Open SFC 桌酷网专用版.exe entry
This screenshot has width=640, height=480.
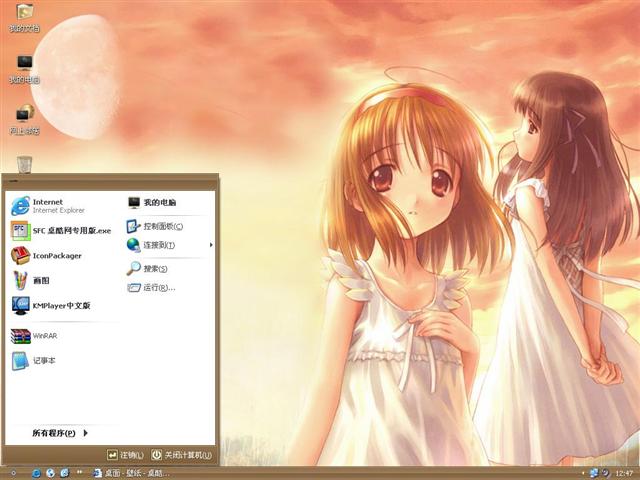pos(63,231)
